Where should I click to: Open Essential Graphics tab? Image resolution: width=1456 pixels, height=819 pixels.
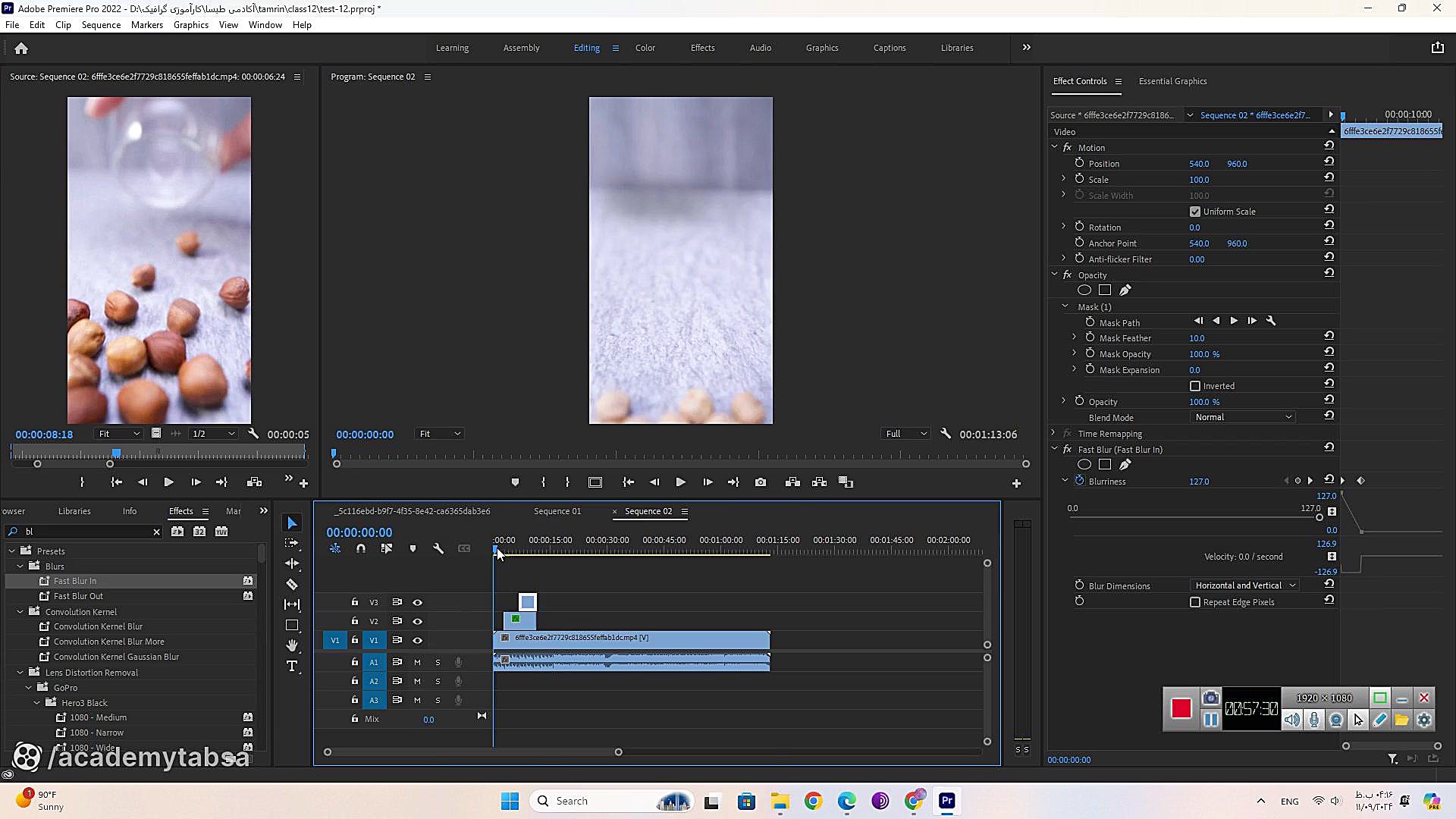click(x=1172, y=81)
